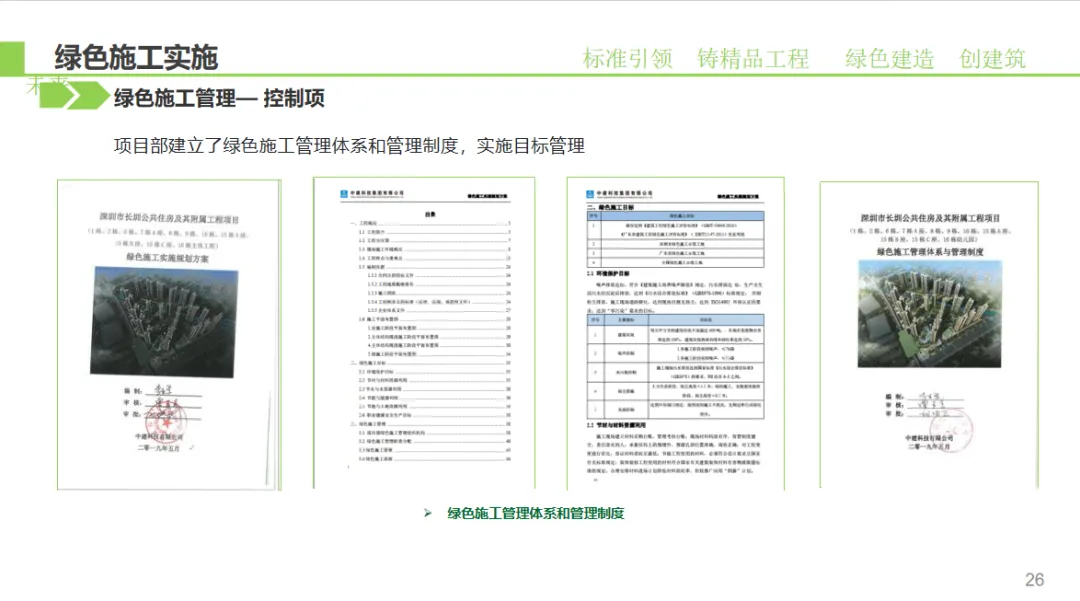1080x601 pixels.
Task: Click the page number 26
Action: click(x=1035, y=580)
